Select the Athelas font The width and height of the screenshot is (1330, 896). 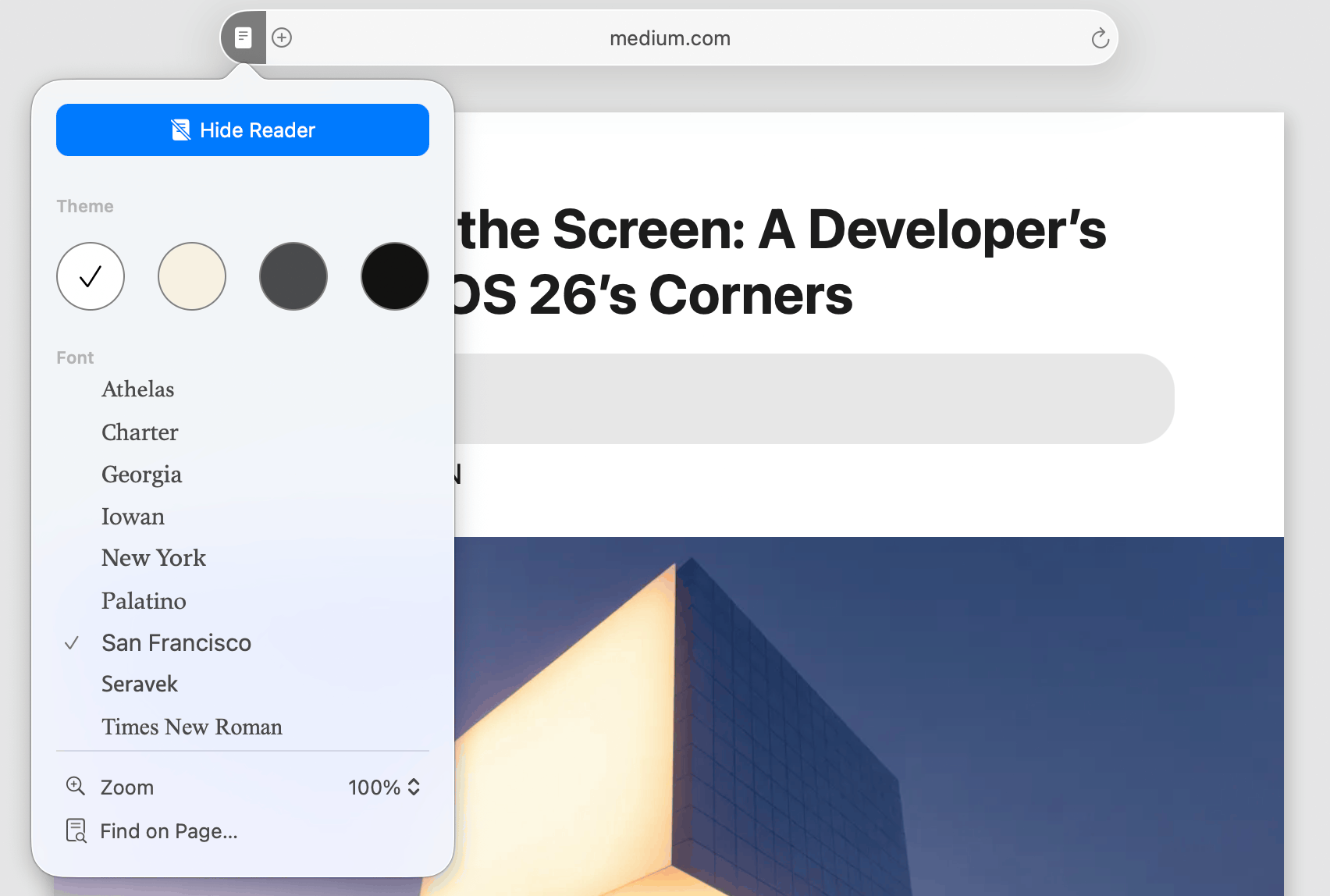point(138,389)
